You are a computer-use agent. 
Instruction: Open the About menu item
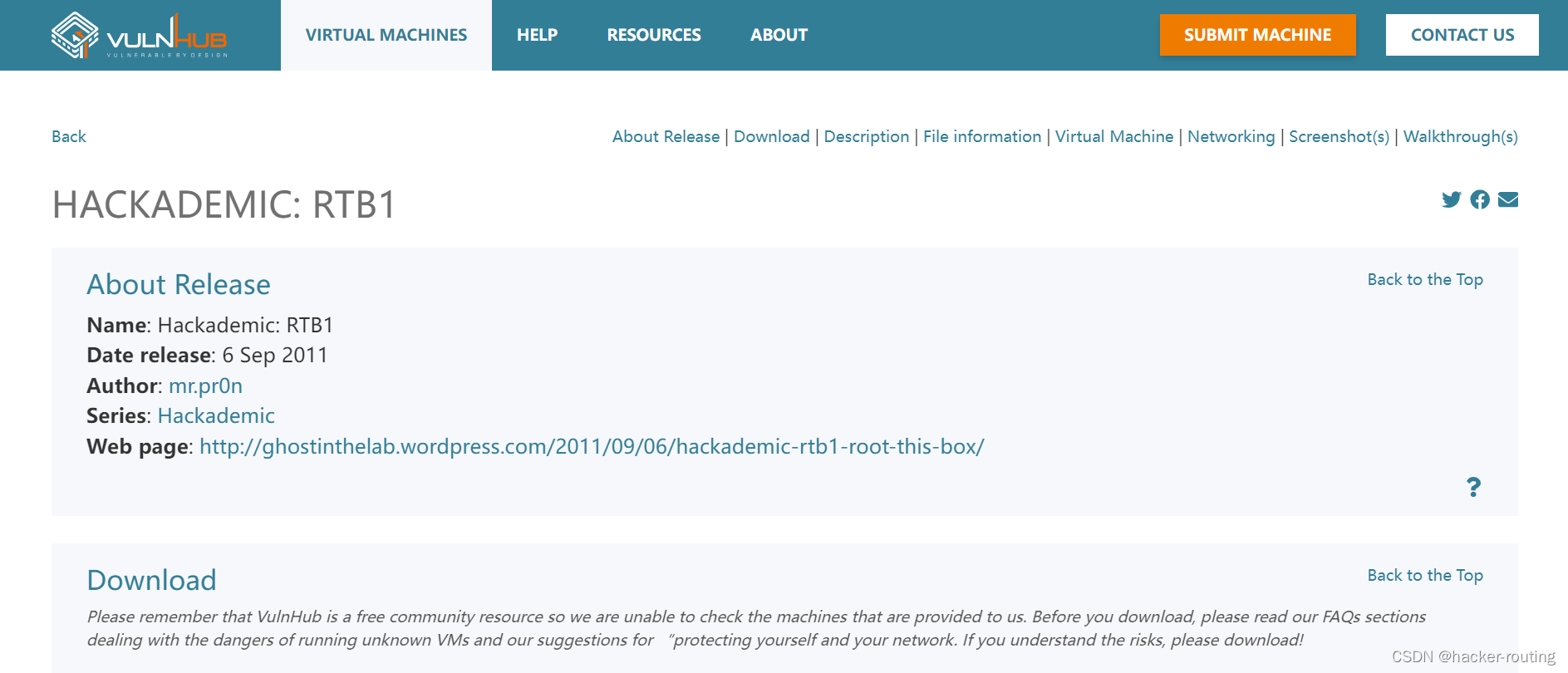(x=779, y=35)
